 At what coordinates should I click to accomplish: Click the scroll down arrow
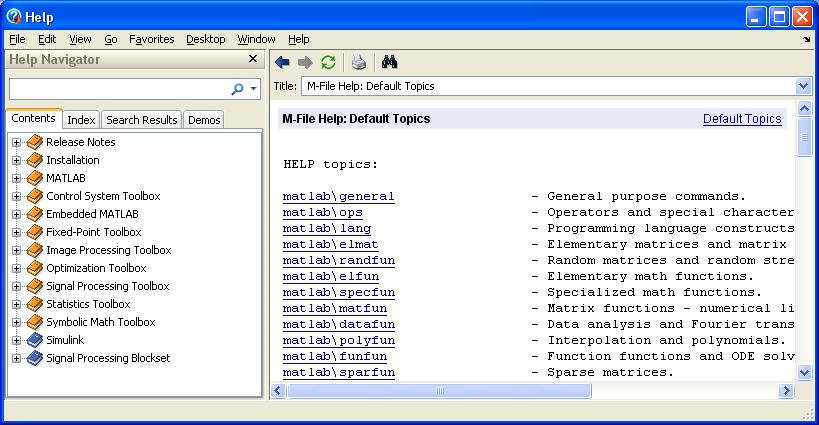pos(804,372)
